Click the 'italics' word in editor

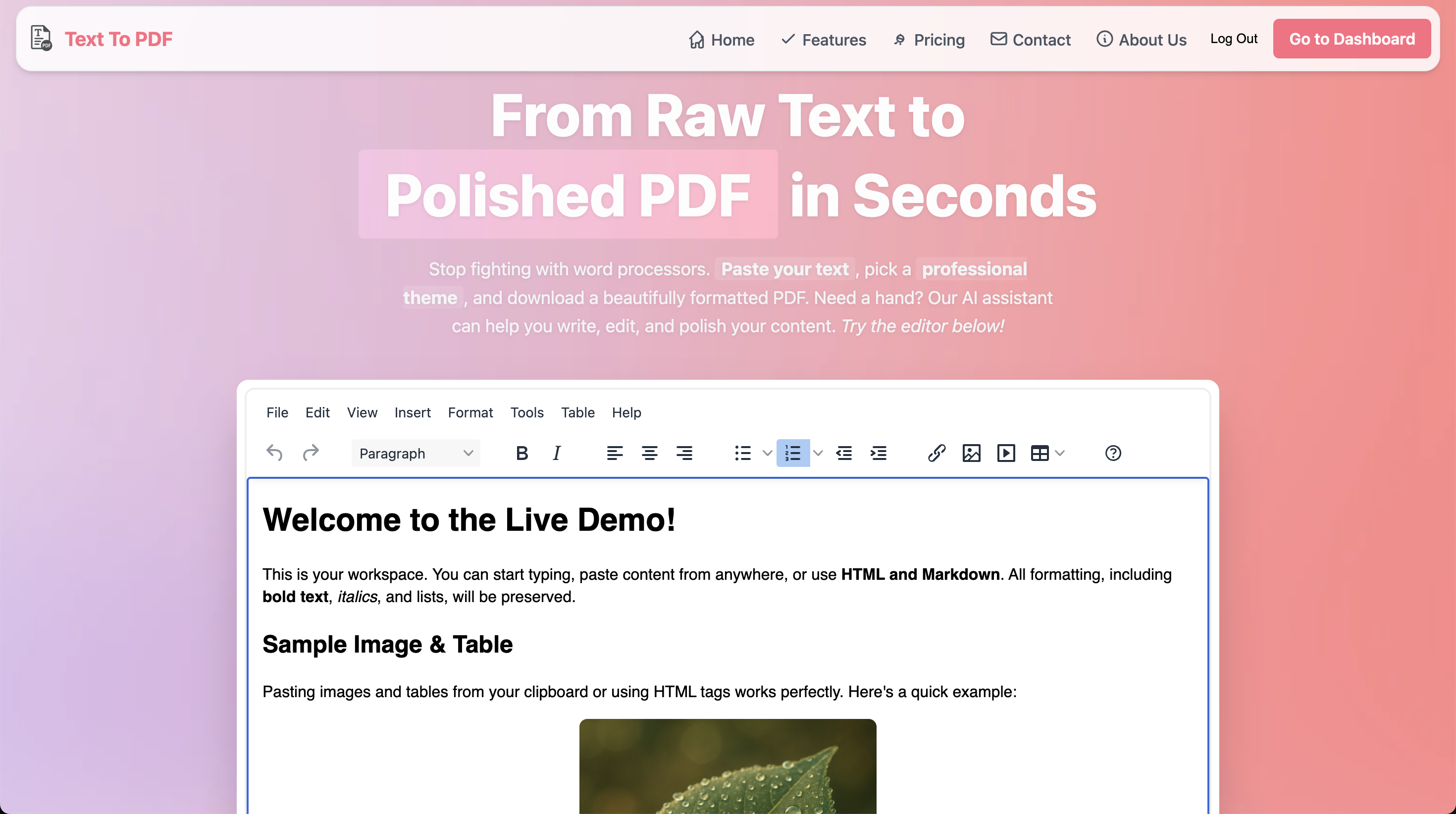click(x=357, y=597)
